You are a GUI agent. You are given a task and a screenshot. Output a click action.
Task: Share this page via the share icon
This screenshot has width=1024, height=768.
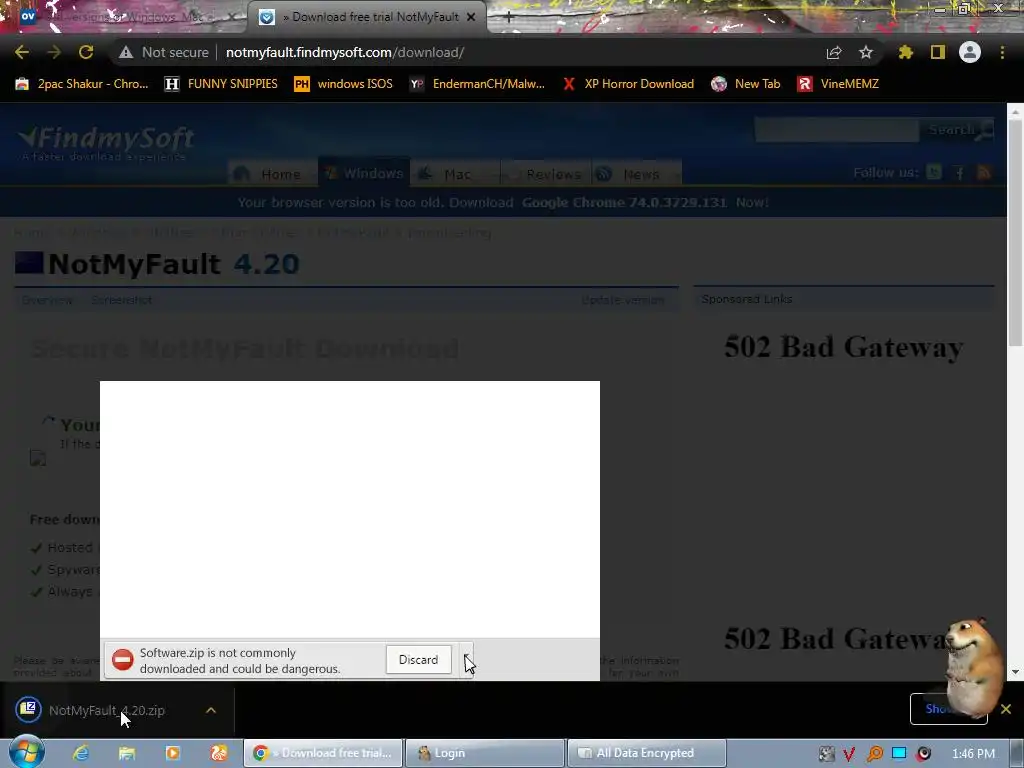pos(834,52)
